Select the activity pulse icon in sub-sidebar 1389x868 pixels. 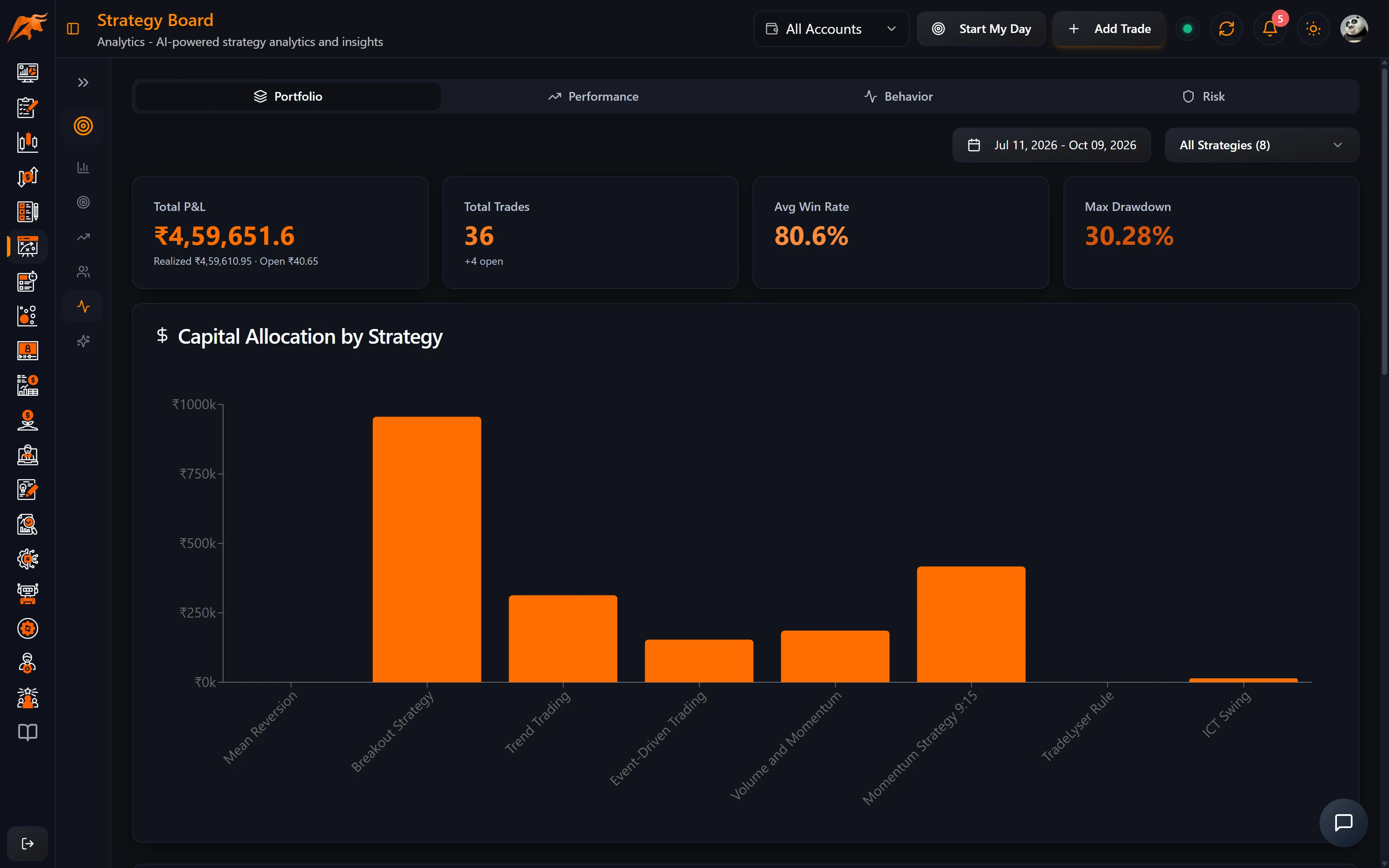[83, 306]
